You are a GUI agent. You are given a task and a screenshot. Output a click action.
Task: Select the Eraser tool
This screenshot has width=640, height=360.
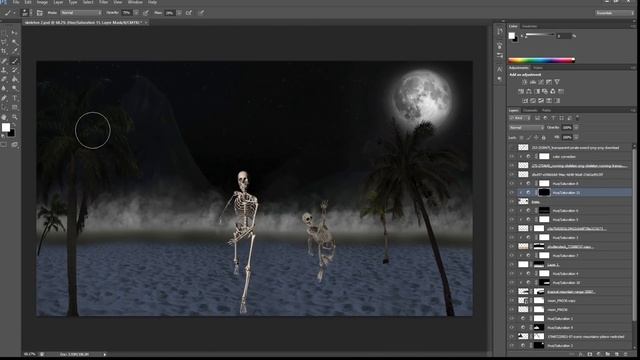[4, 79]
